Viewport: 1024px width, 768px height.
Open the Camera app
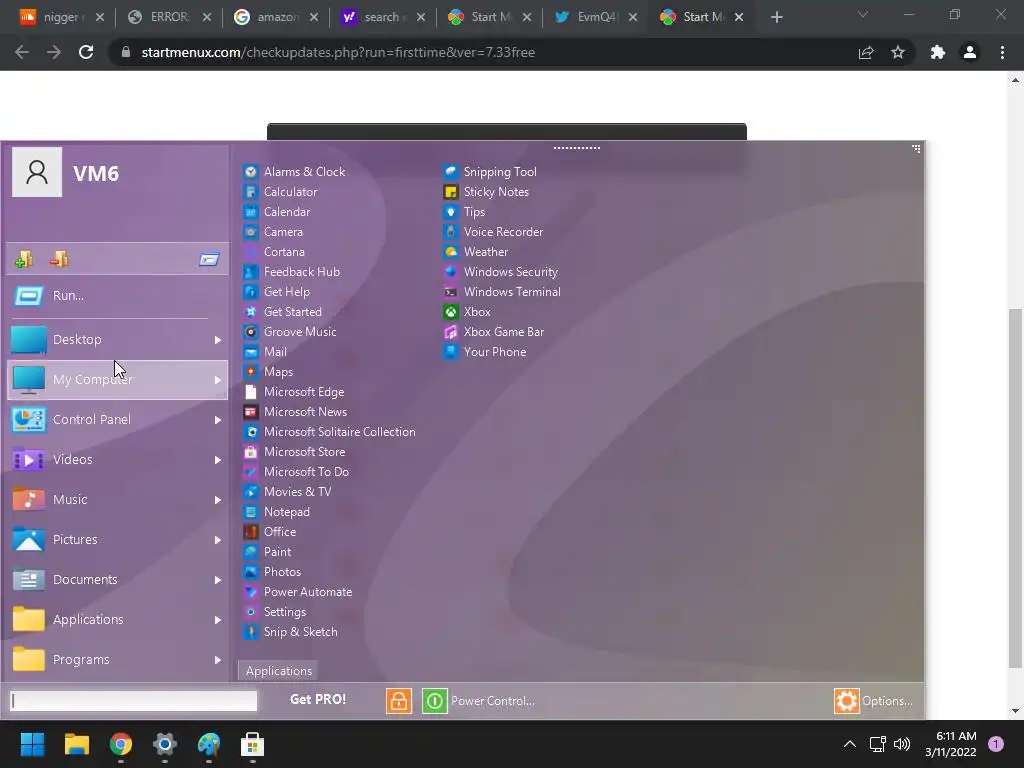tap(273, 232)
